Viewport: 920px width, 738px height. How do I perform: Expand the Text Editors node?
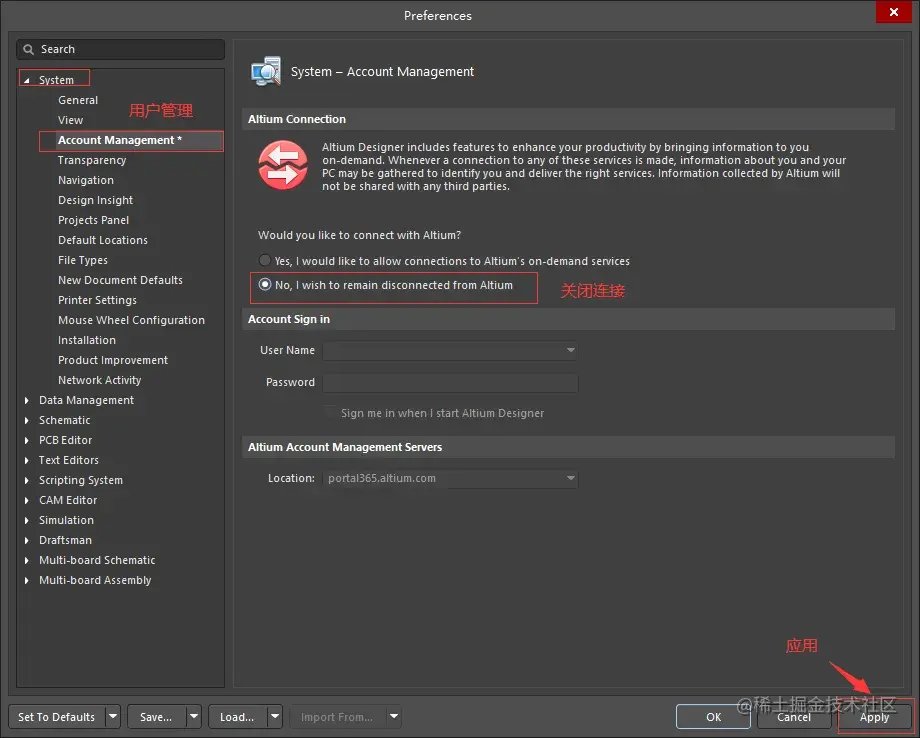coord(26,460)
